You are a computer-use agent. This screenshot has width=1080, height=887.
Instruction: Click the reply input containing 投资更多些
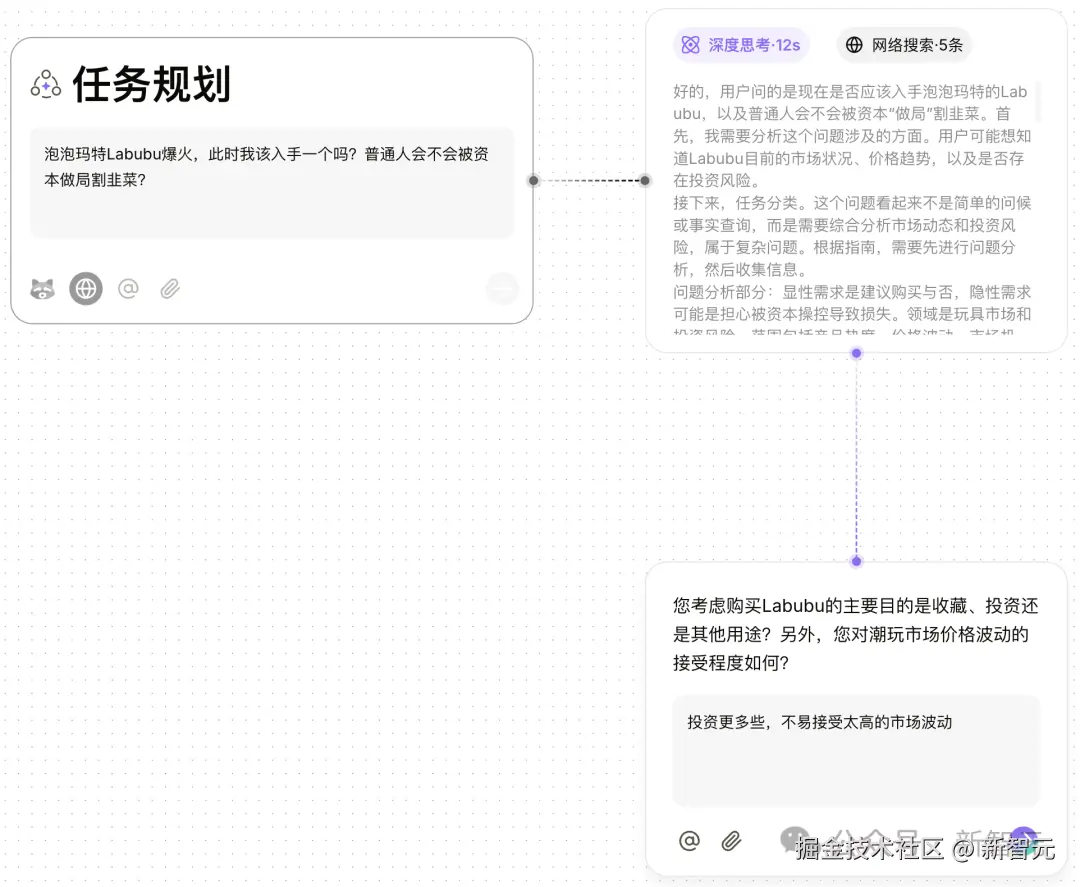[856, 751]
